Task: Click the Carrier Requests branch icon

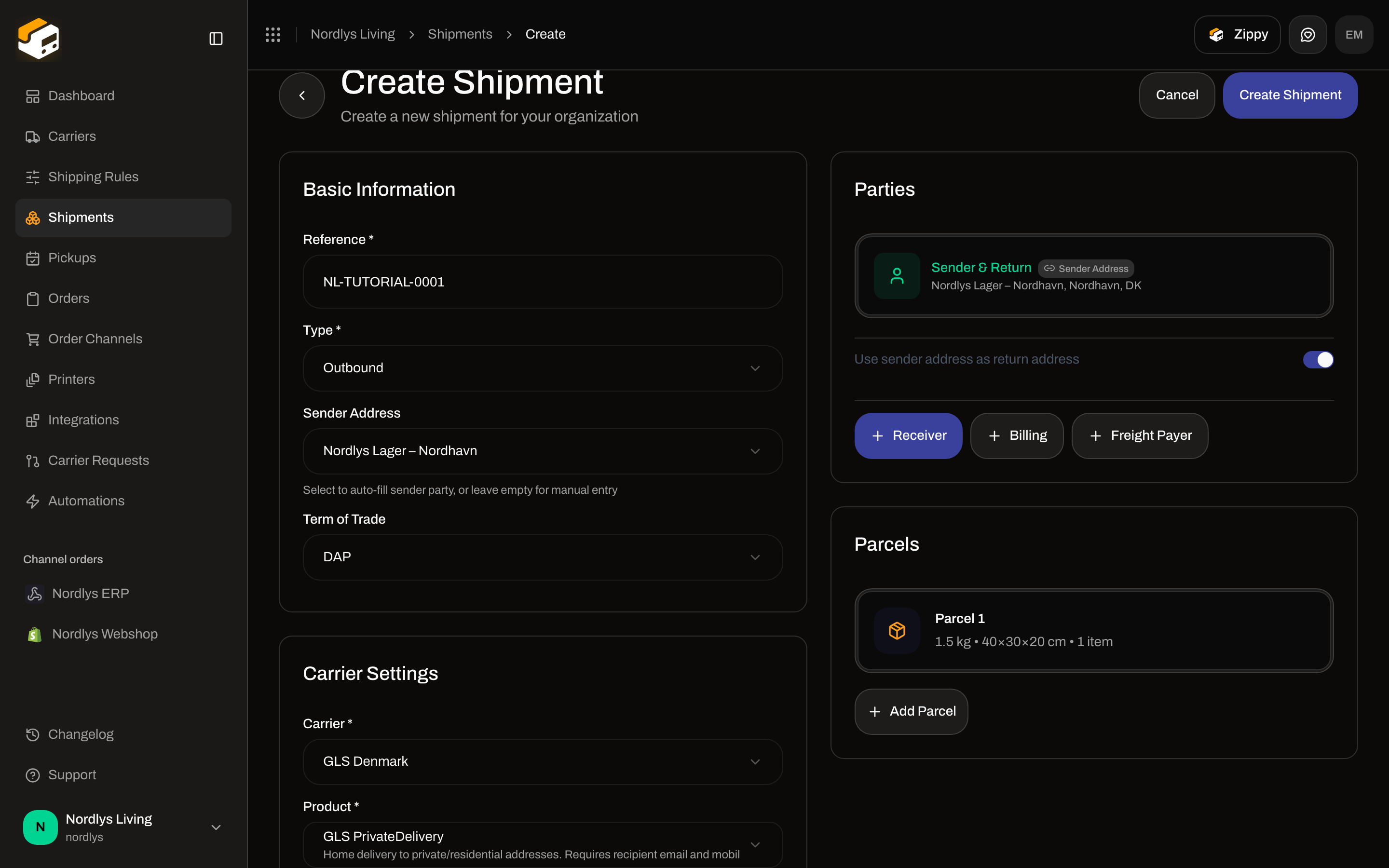Action: [x=33, y=461]
